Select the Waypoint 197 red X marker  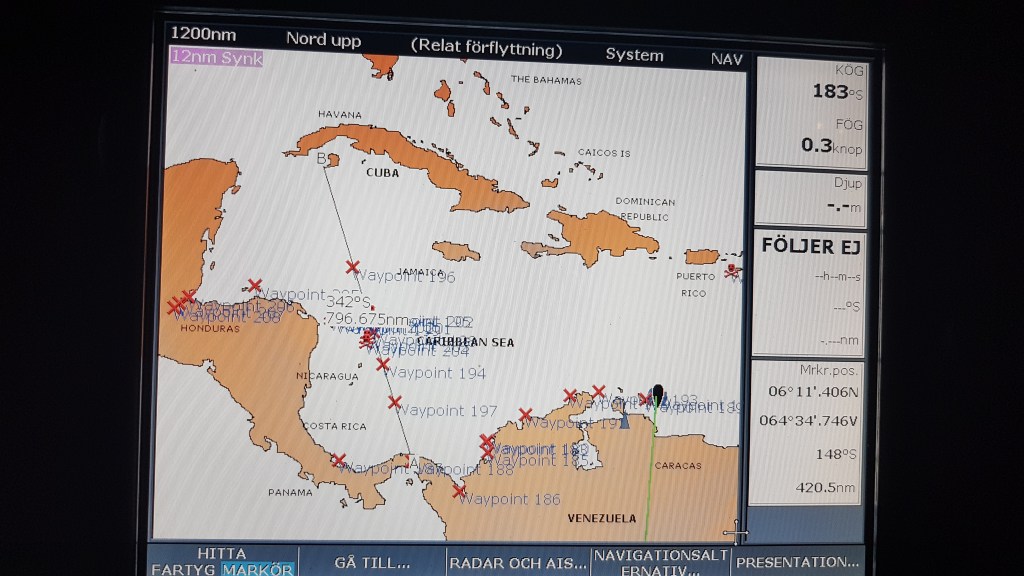(395, 402)
